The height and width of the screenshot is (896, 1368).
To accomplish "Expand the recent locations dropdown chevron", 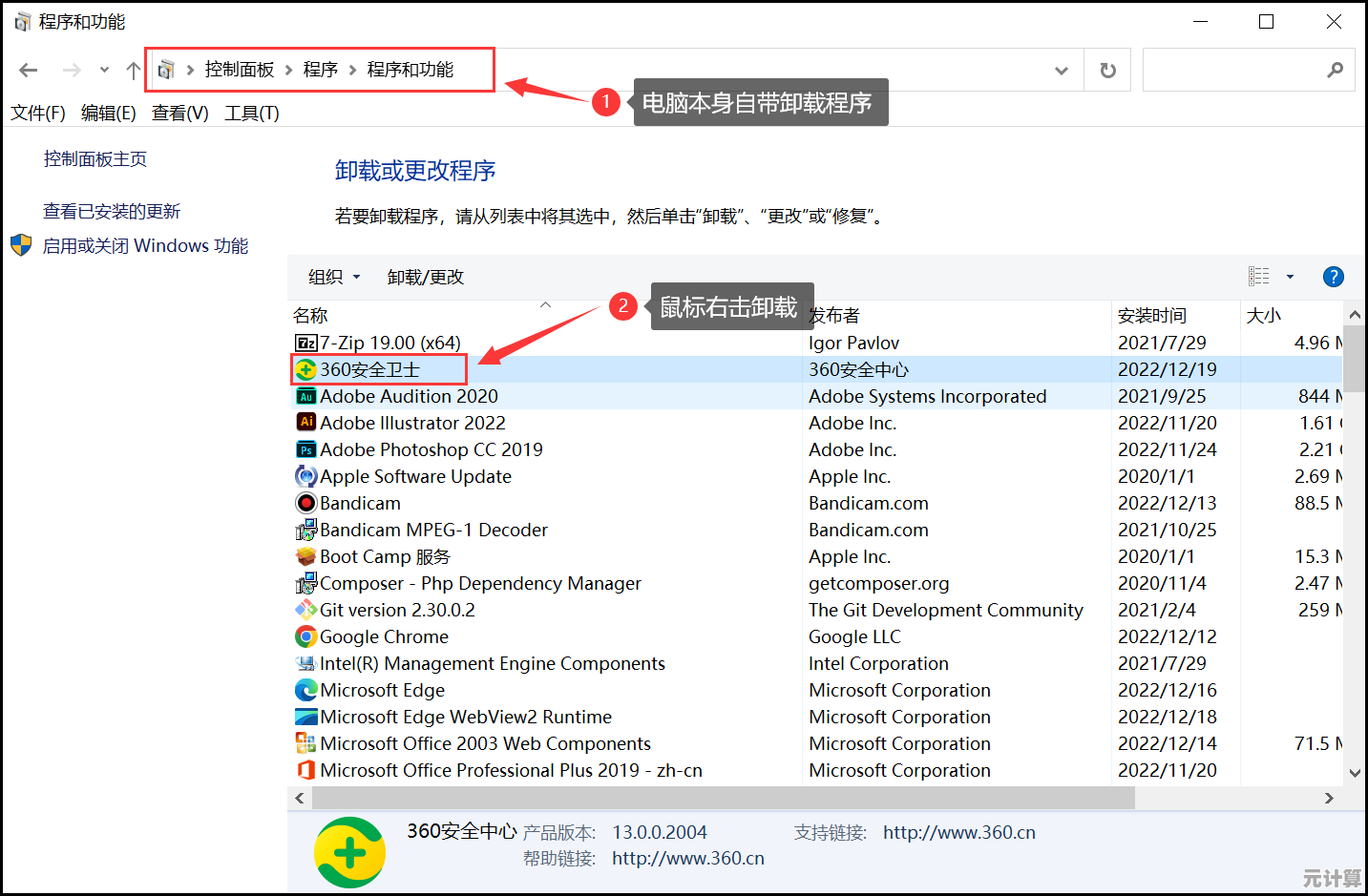I will pyautogui.click(x=104, y=70).
